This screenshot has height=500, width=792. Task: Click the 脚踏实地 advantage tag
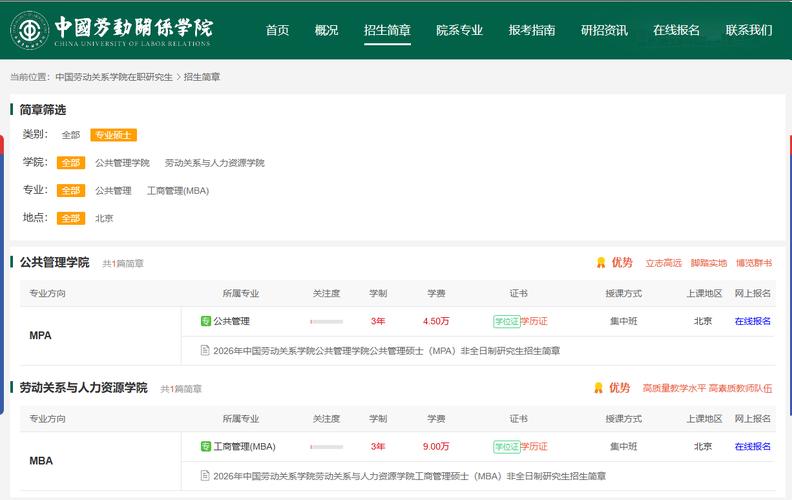[x=709, y=263]
